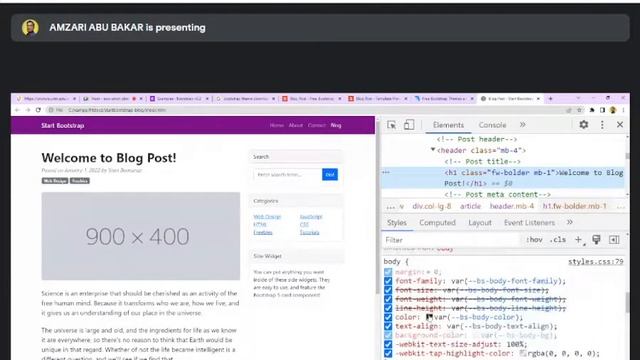
Task: Toggle the computed styles sidebar icon
Action: point(614,240)
